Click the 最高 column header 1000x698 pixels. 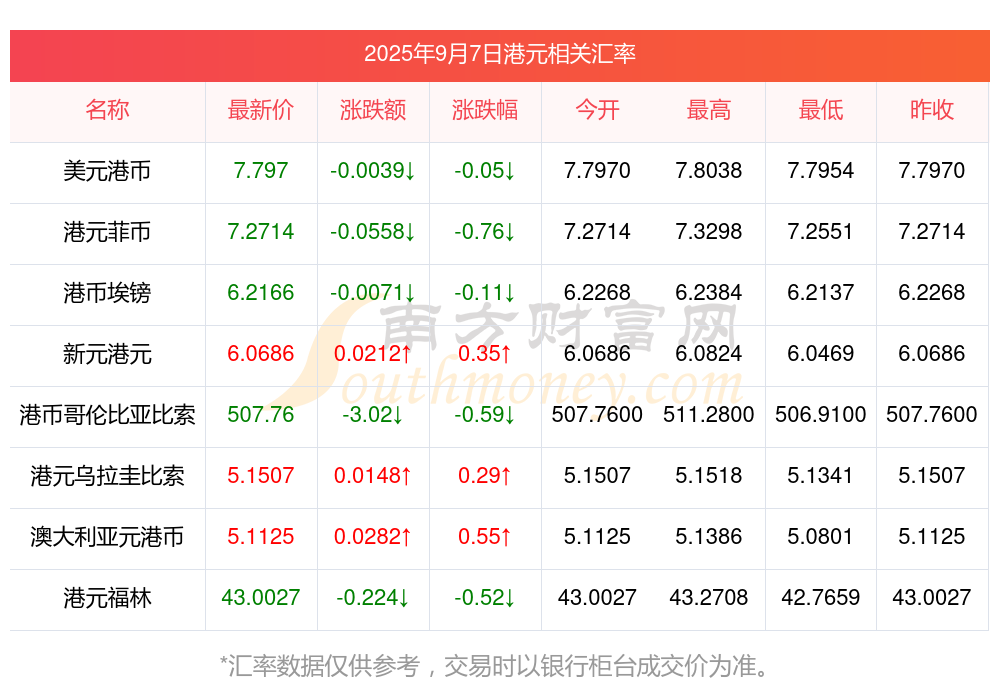709,110
